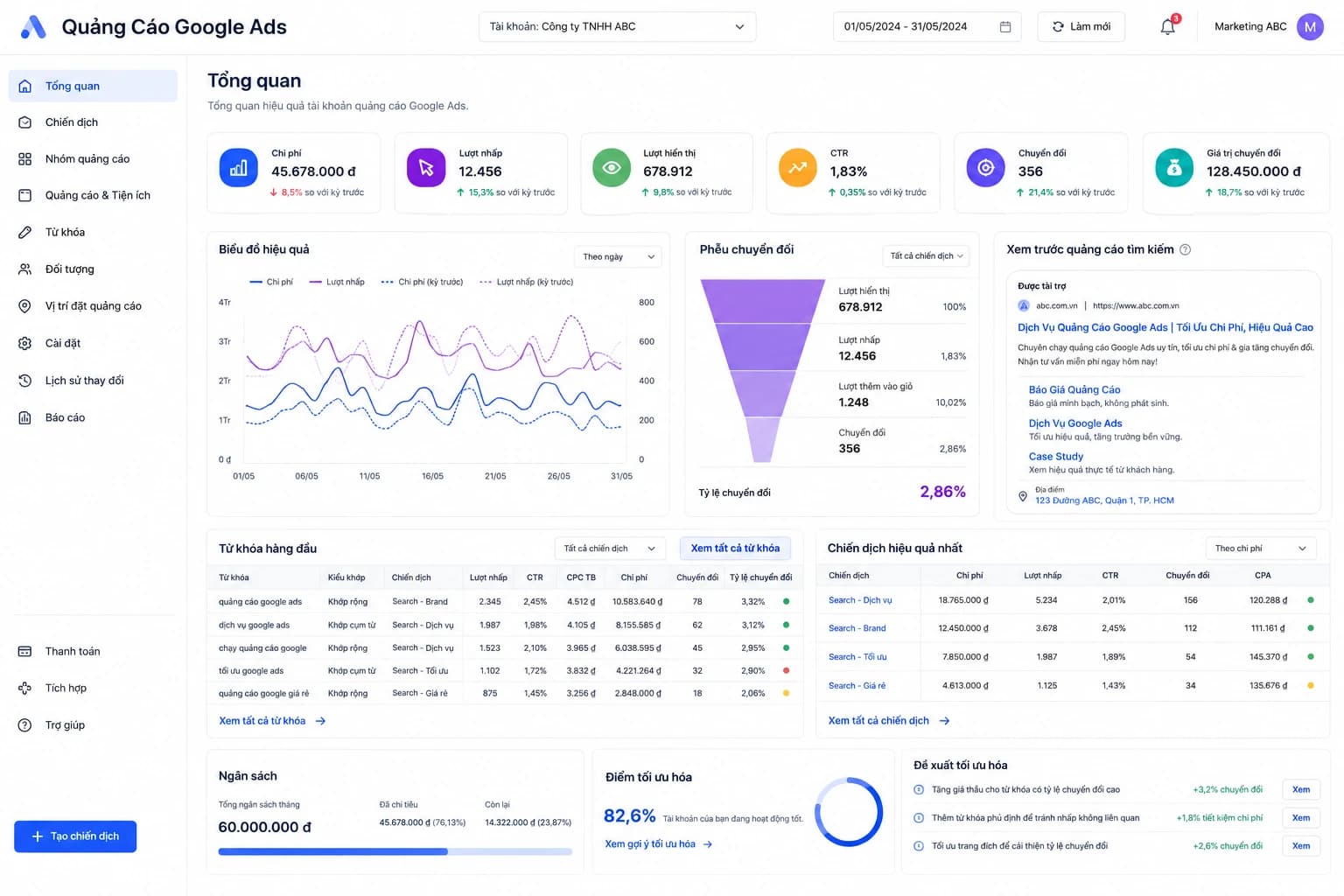Toggle the Lượt nhấp legend series
The height and width of the screenshot is (896, 1344).
click(x=337, y=282)
